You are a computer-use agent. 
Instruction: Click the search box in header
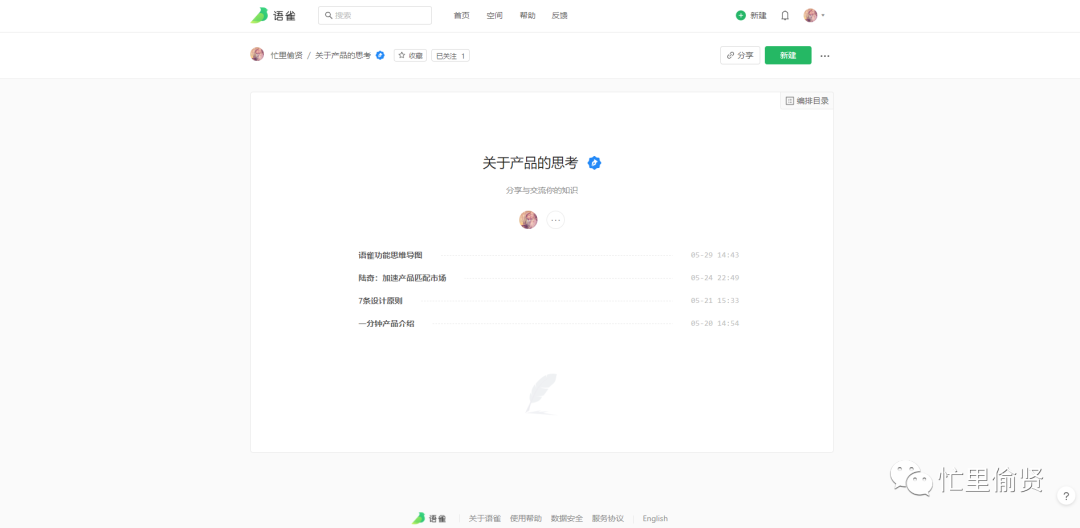pyautogui.click(x=375, y=15)
